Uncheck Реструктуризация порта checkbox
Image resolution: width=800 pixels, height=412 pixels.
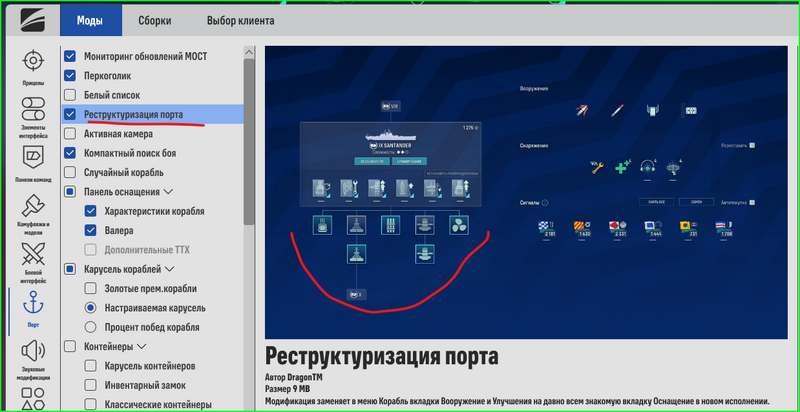[x=70, y=114]
